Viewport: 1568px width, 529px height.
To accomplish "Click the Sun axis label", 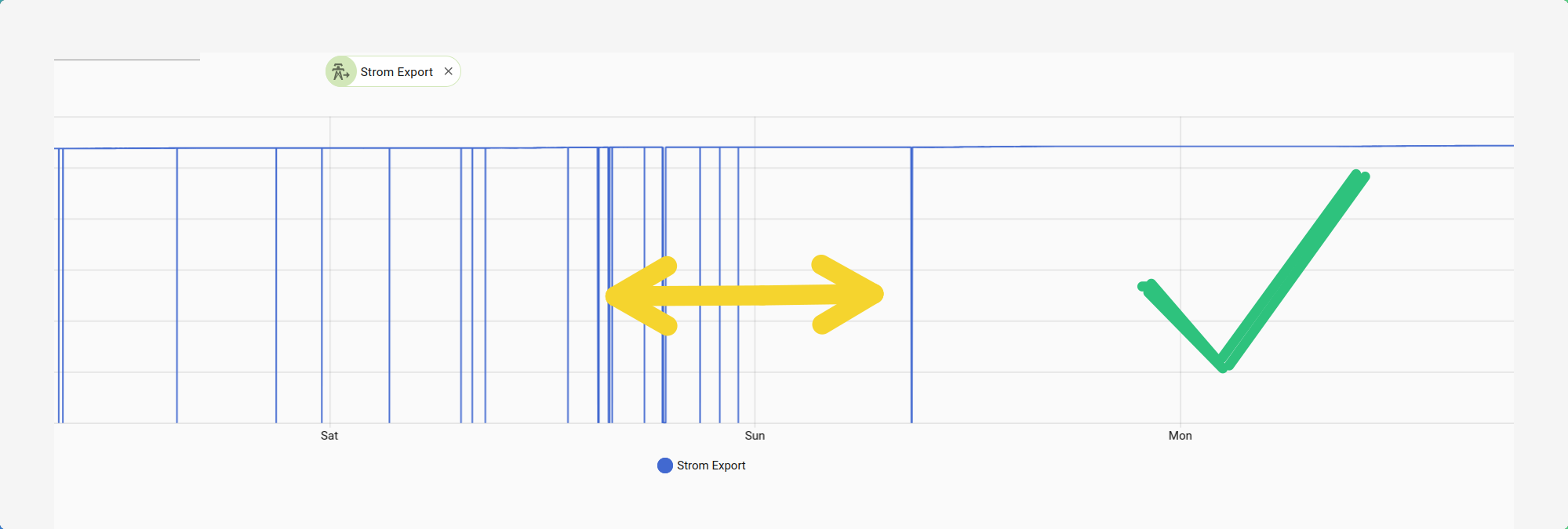I will point(755,436).
